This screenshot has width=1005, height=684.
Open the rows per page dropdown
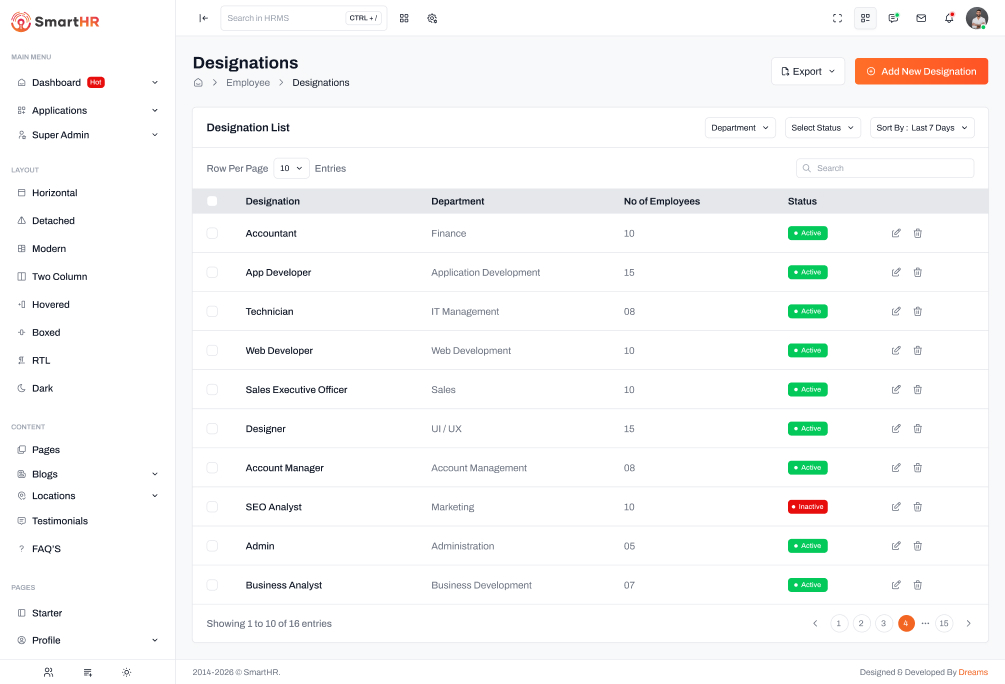click(x=291, y=169)
